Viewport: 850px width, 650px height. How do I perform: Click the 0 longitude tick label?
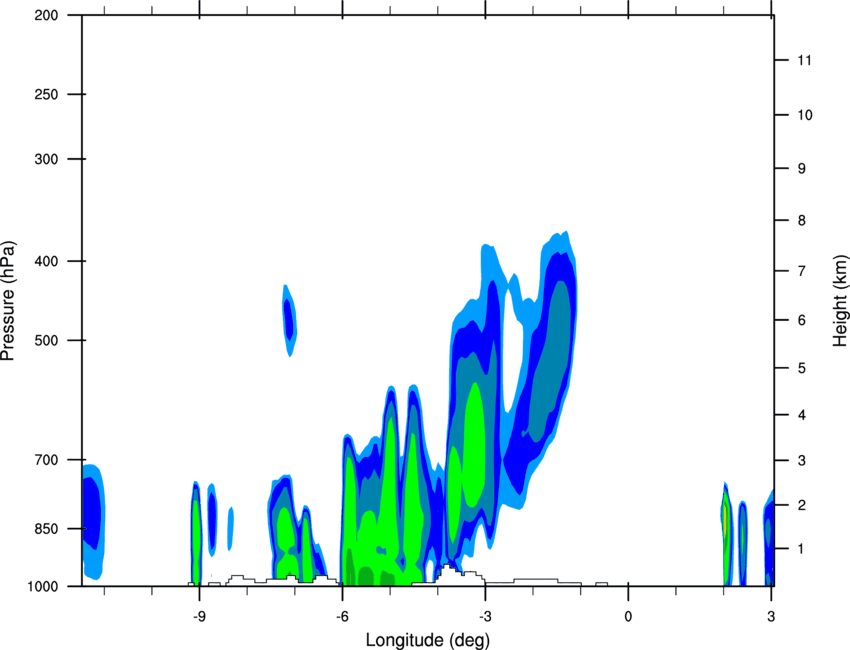628,616
